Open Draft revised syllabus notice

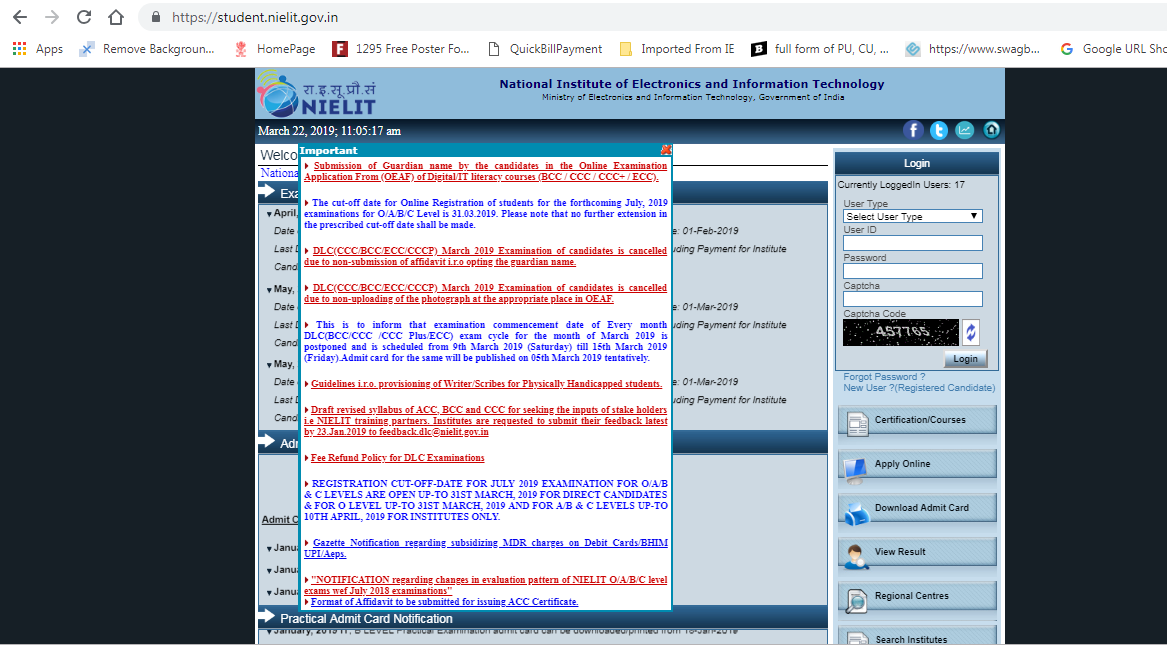pos(485,420)
